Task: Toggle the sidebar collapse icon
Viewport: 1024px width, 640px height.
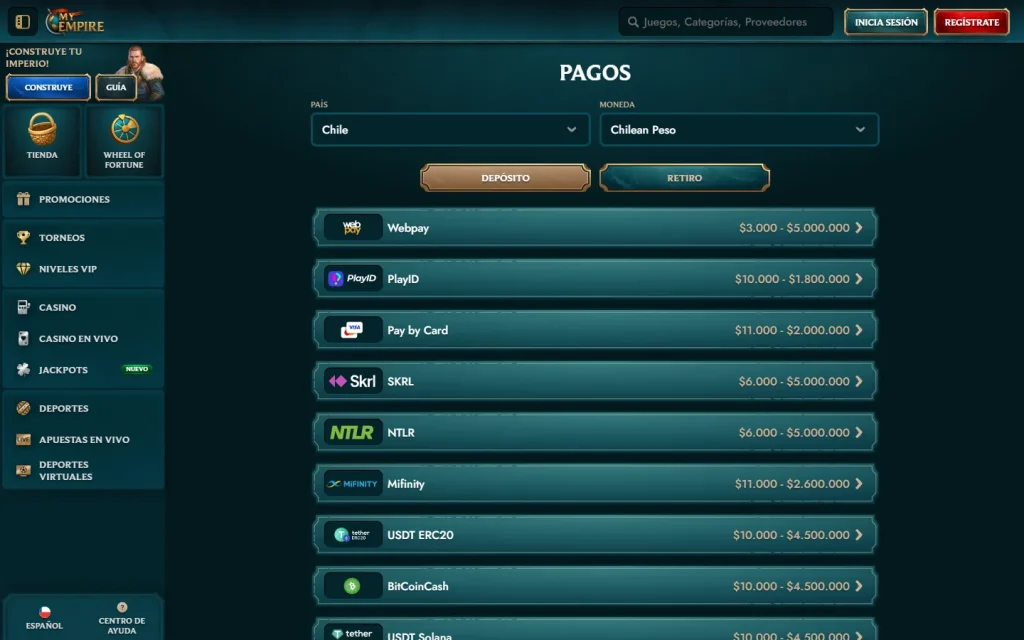Action: pyautogui.click(x=22, y=22)
